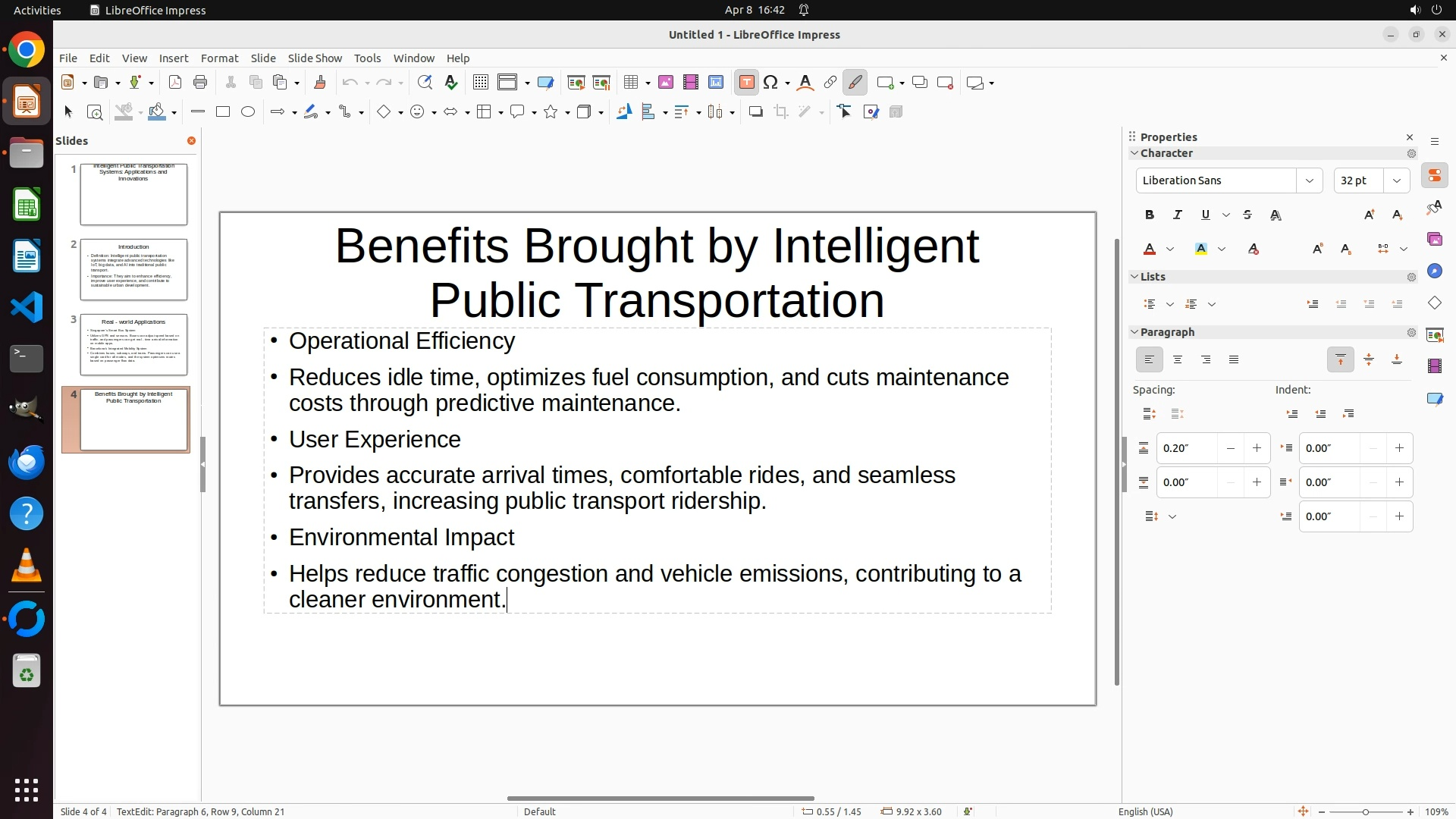1456x819 pixels.
Task: Click the Display Grid icon
Action: [480, 83]
